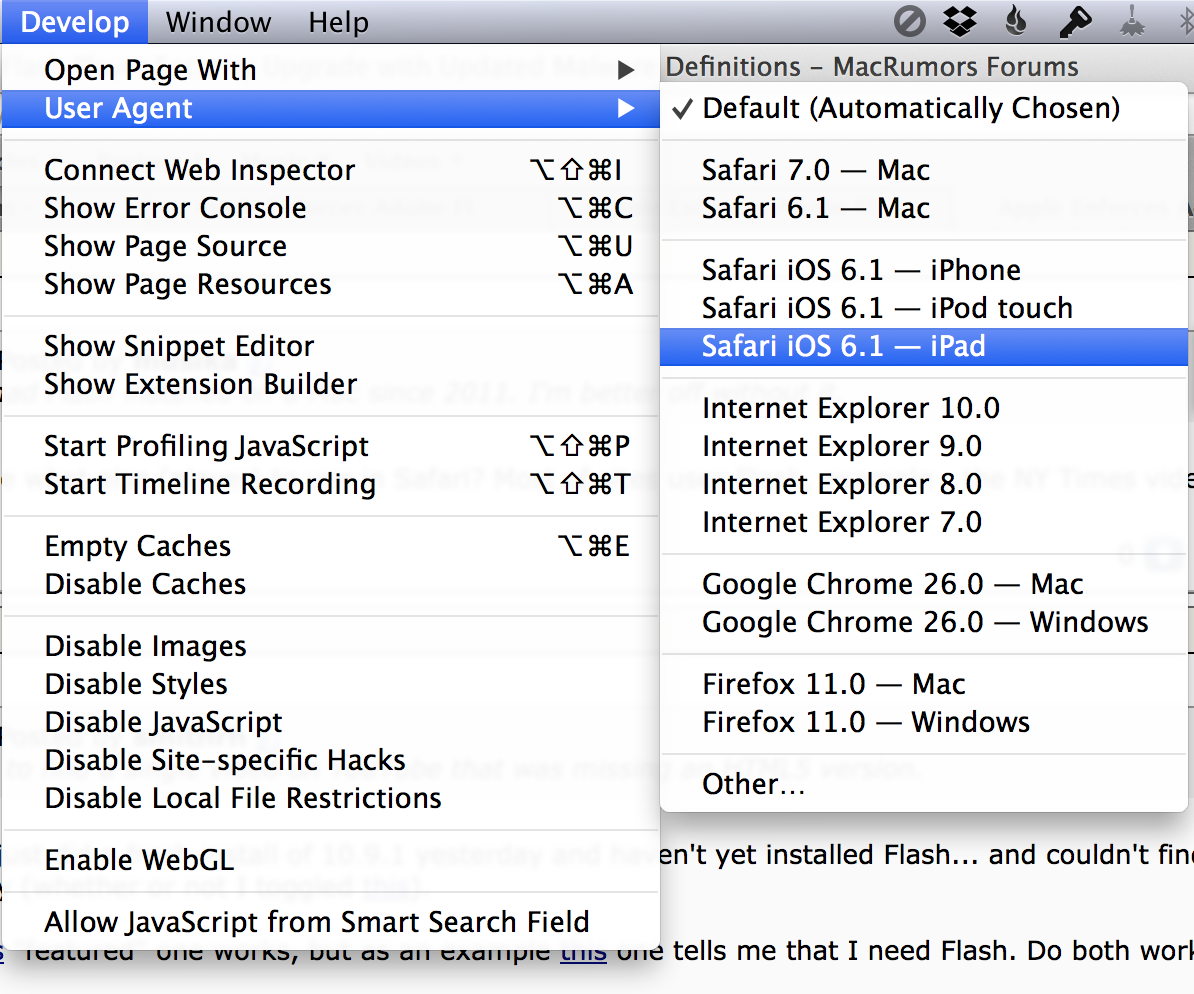Toggle Disable Caches option
This screenshot has width=1194, height=994.
point(145,584)
